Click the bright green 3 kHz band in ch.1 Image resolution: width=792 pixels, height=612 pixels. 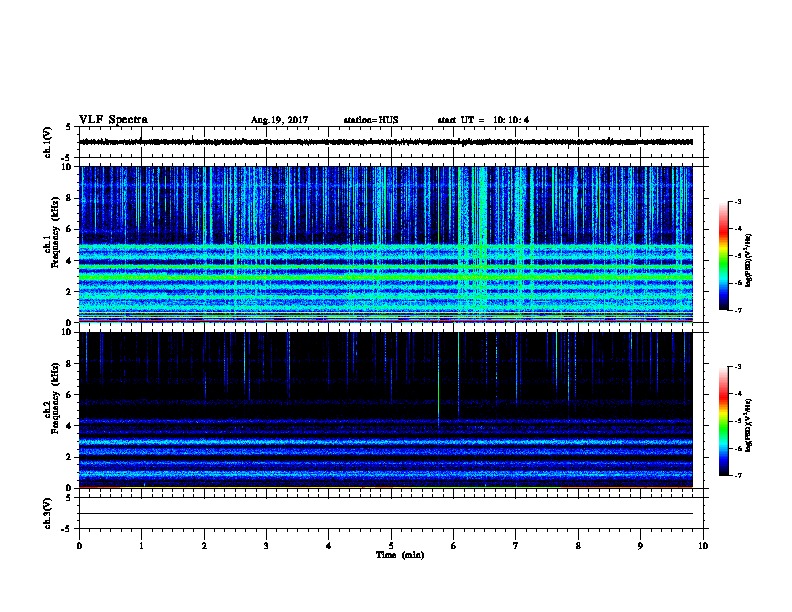pyautogui.click(x=386, y=277)
